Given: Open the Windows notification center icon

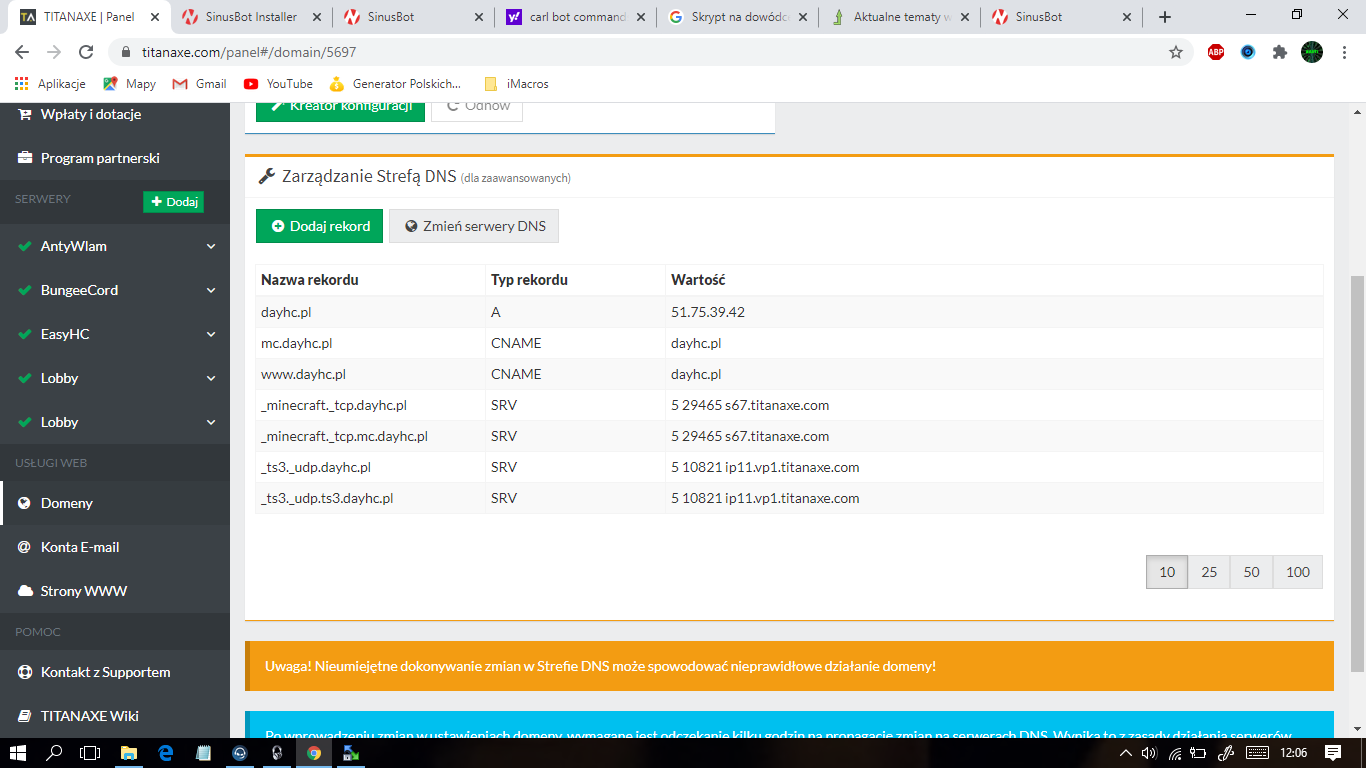Looking at the screenshot, I should (x=1333, y=752).
